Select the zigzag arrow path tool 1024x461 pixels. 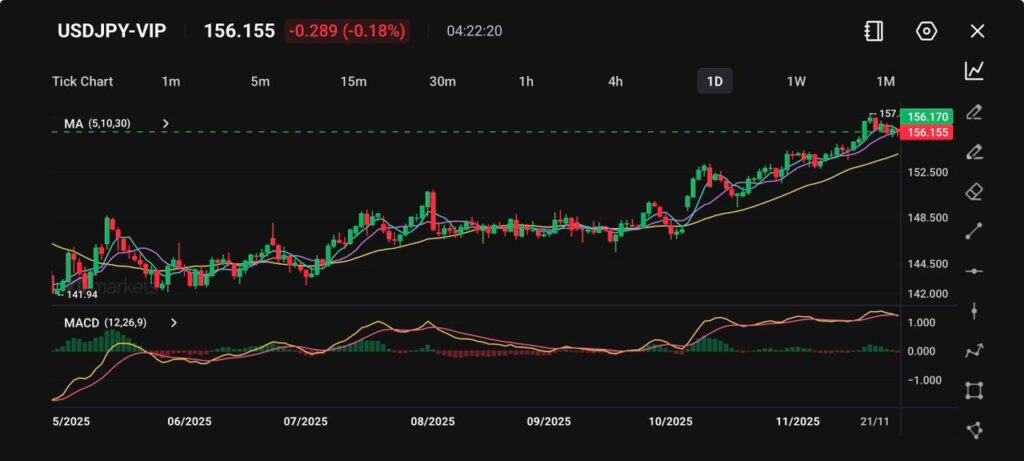(x=974, y=350)
